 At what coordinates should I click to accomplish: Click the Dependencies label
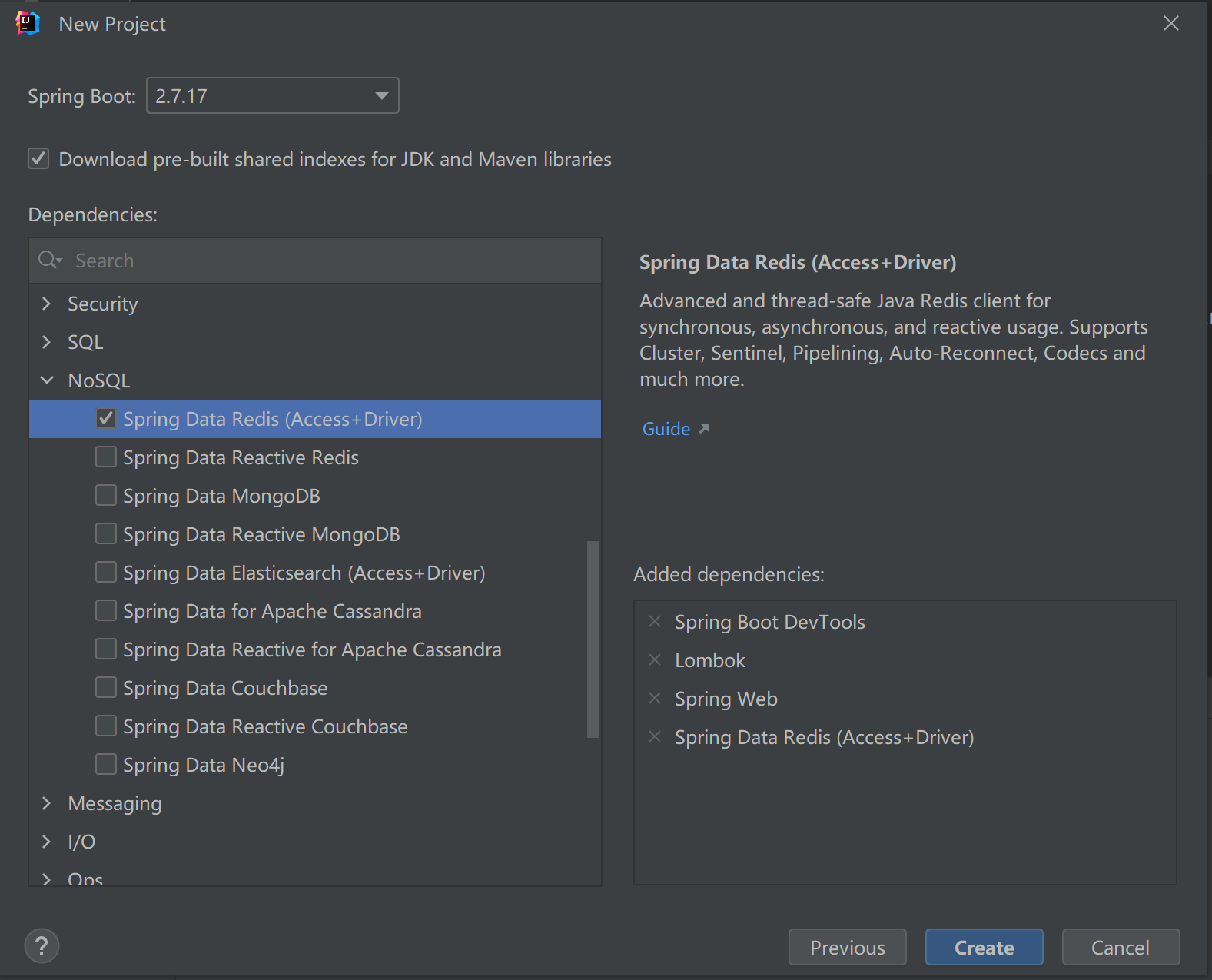[x=93, y=214]
